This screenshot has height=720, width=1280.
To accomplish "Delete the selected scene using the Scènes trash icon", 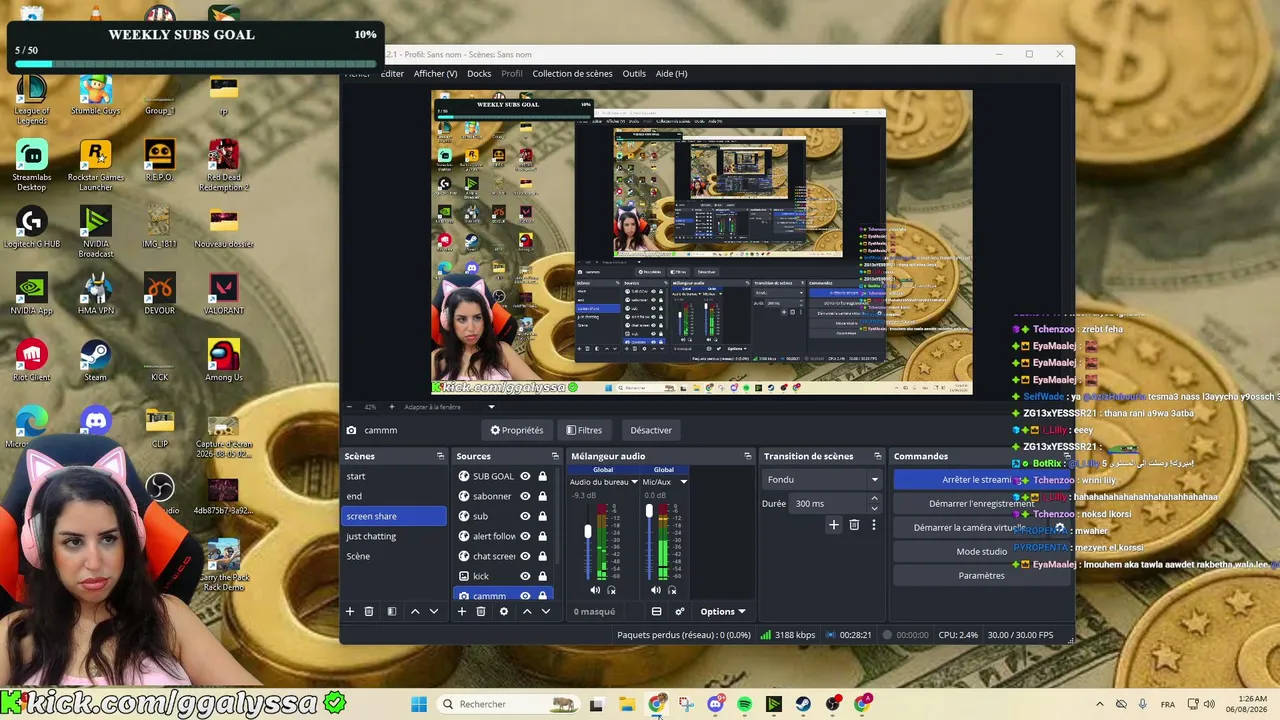I will (x=369, y=611).
